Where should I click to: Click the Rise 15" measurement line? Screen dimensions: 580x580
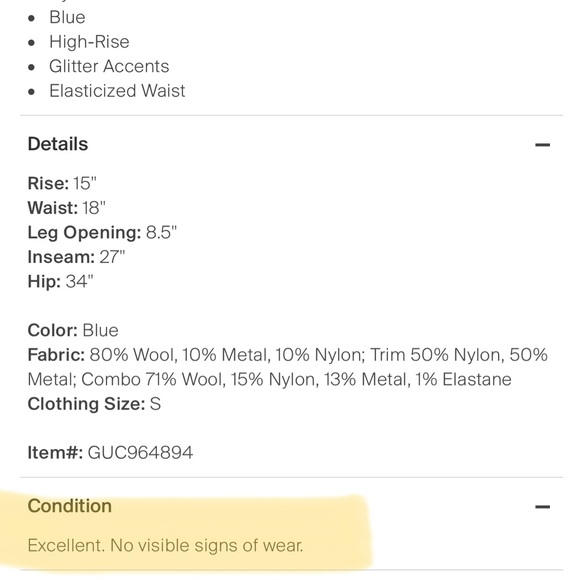point(62,183)
